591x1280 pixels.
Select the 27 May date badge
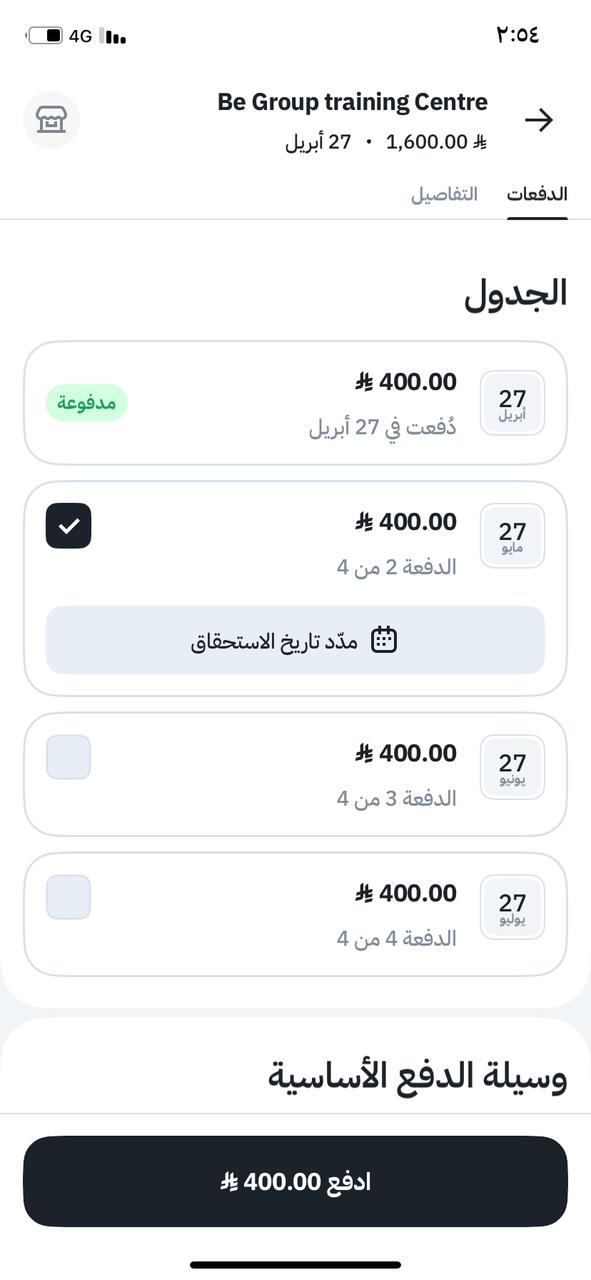pyautogui.click(x=512, y=536)
